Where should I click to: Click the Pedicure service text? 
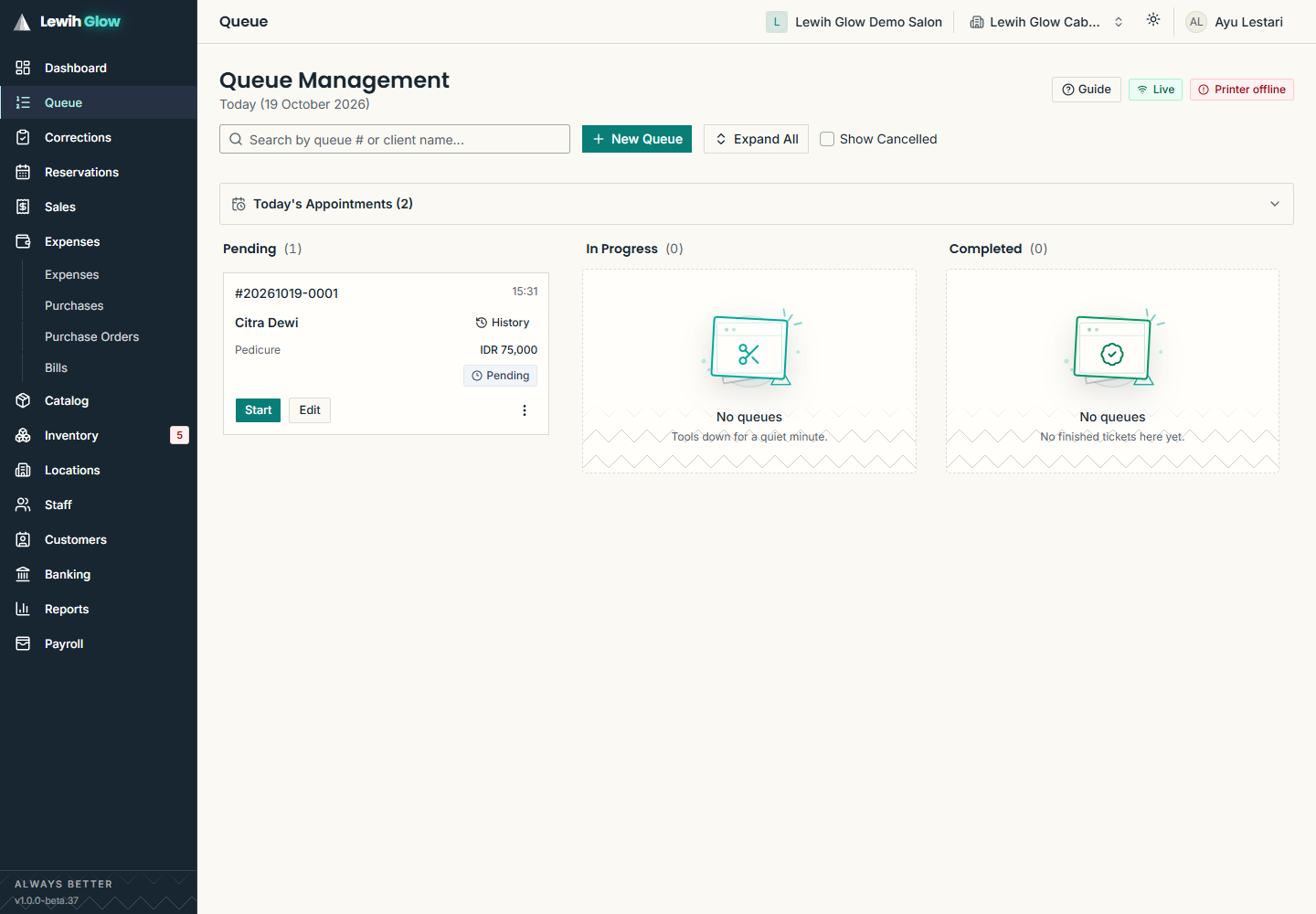click(x=258, y=350)
